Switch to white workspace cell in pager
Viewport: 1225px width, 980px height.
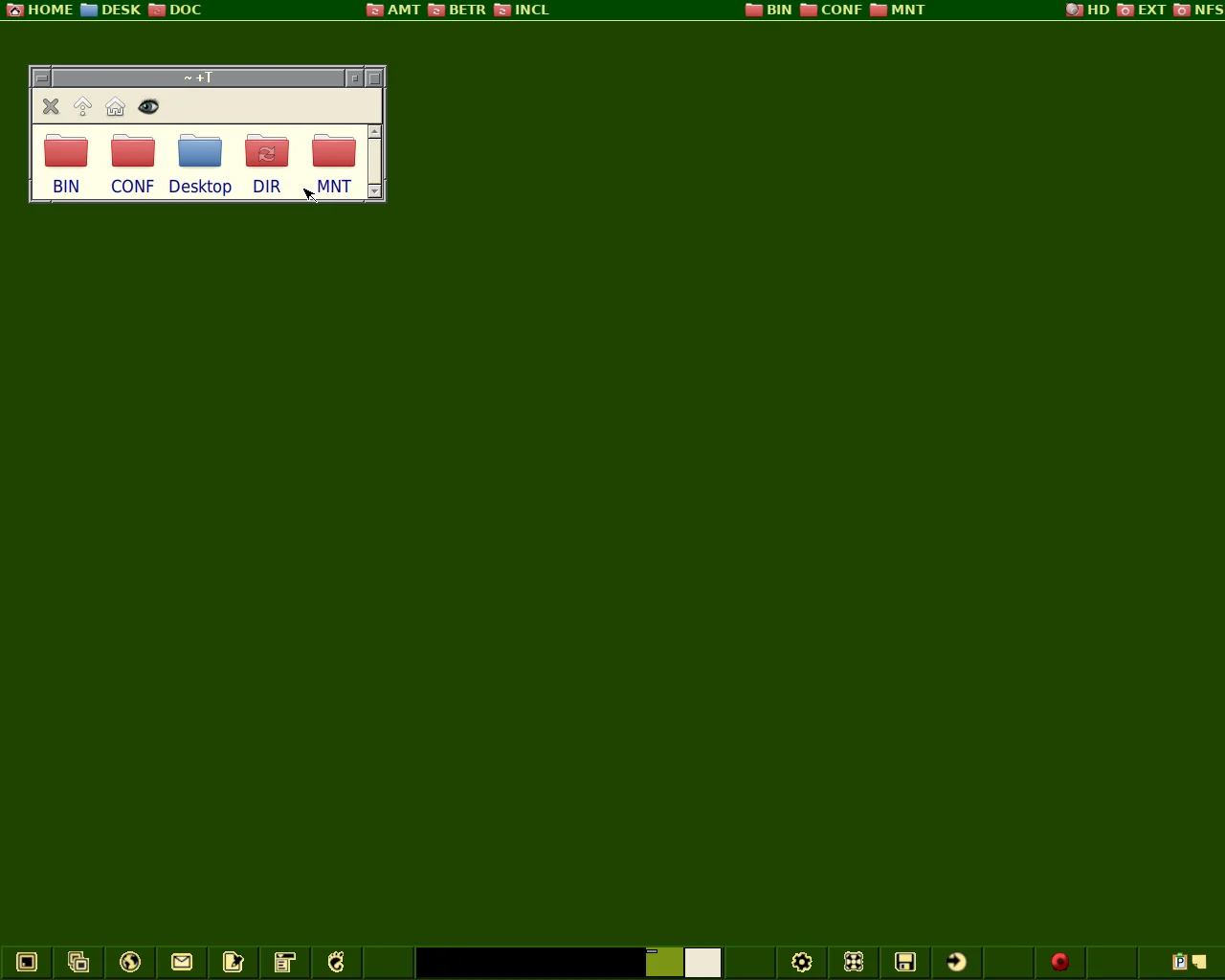(703, 962)
